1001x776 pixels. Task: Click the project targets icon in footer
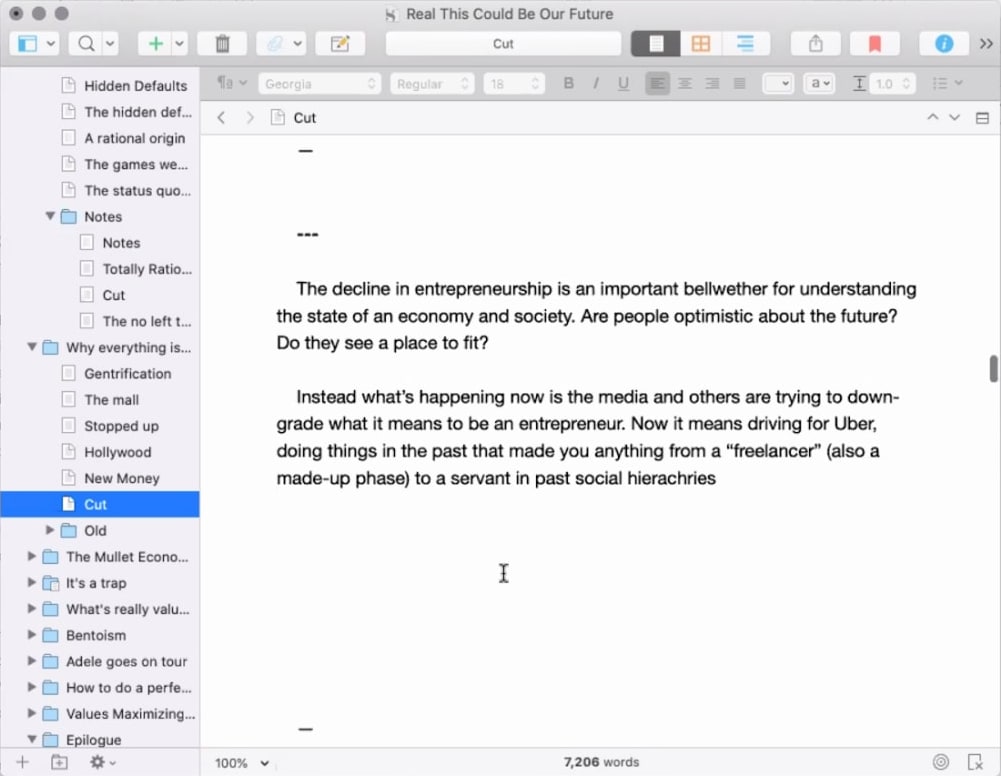point(940,762)
